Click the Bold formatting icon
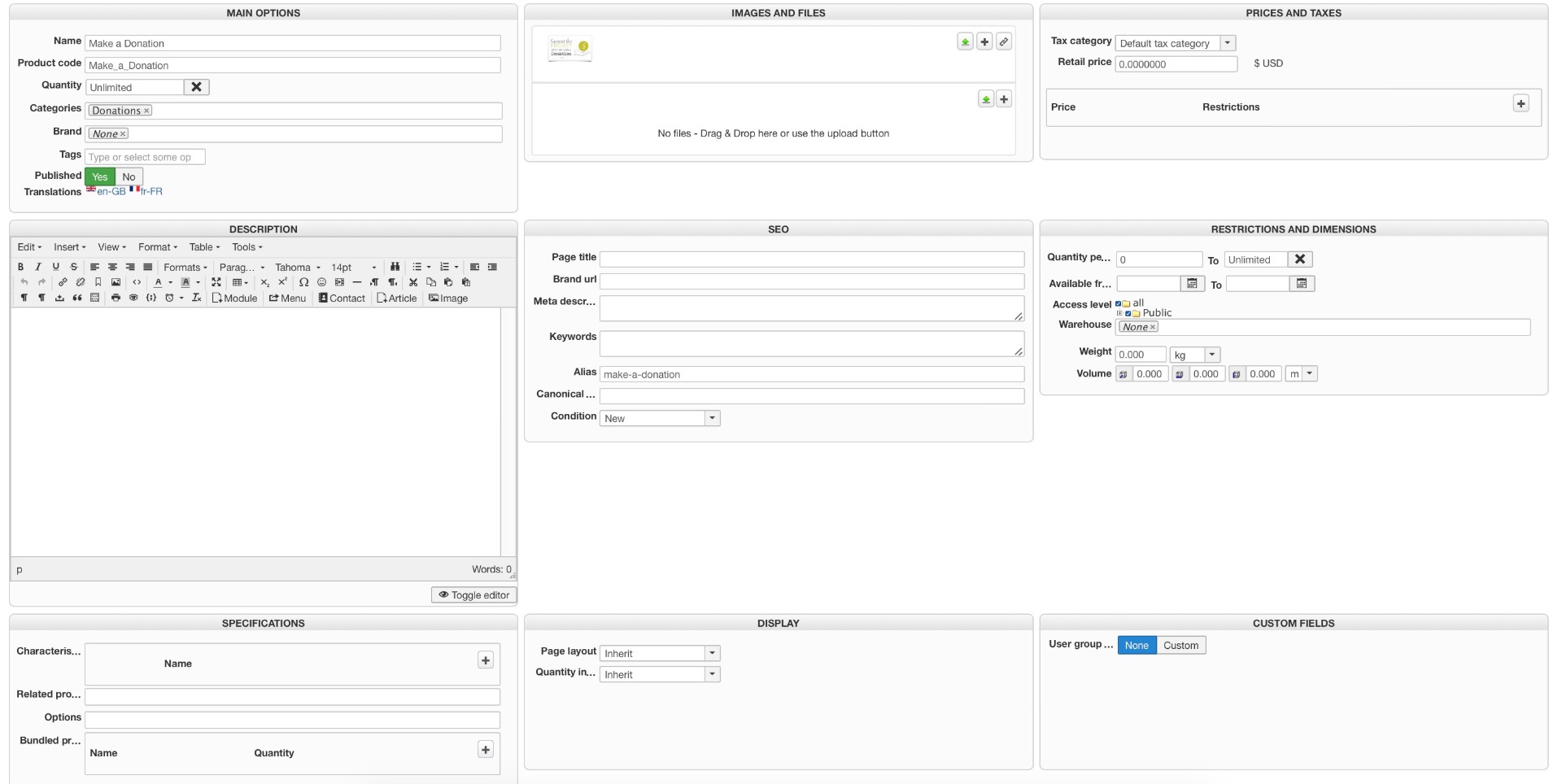The image size is (1562, 784). click(20, 267)
